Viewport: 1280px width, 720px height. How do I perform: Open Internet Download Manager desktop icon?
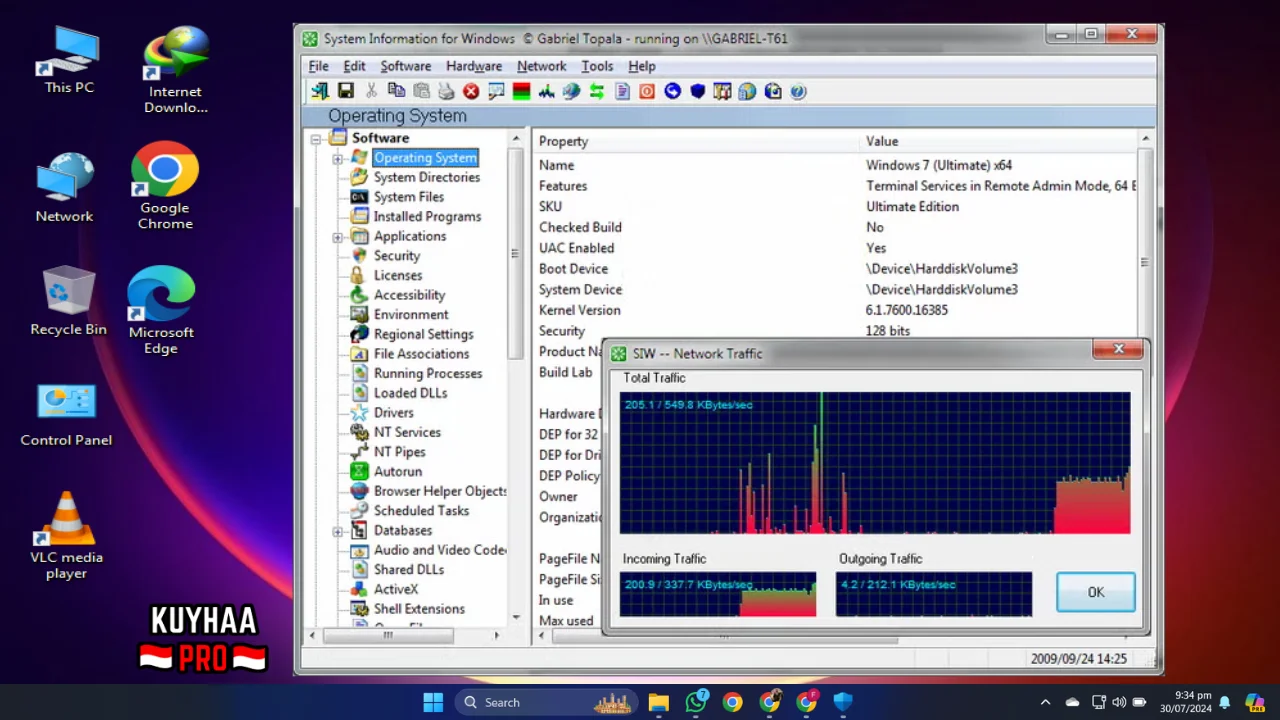point(176,70)
